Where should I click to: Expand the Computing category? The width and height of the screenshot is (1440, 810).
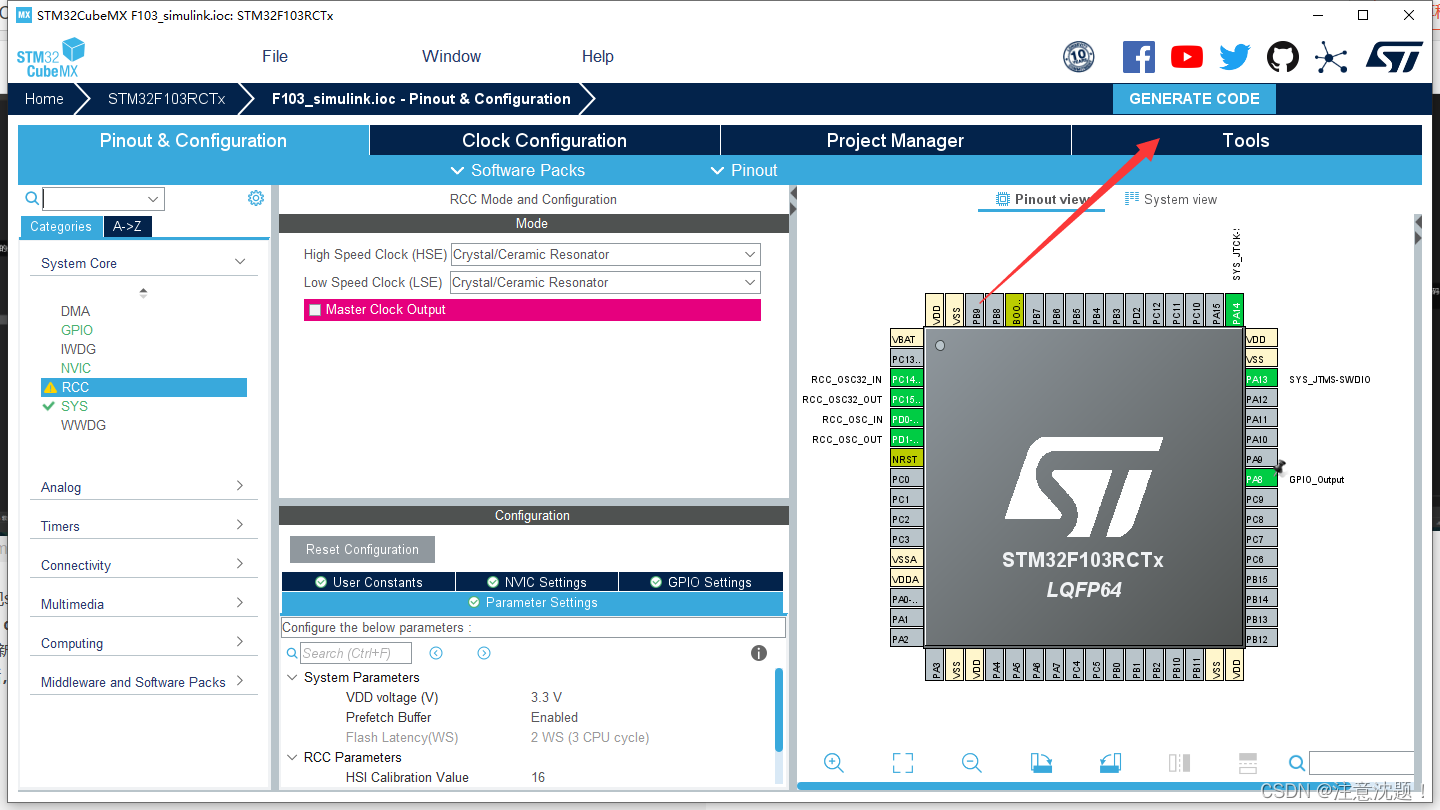coord(240,642)
